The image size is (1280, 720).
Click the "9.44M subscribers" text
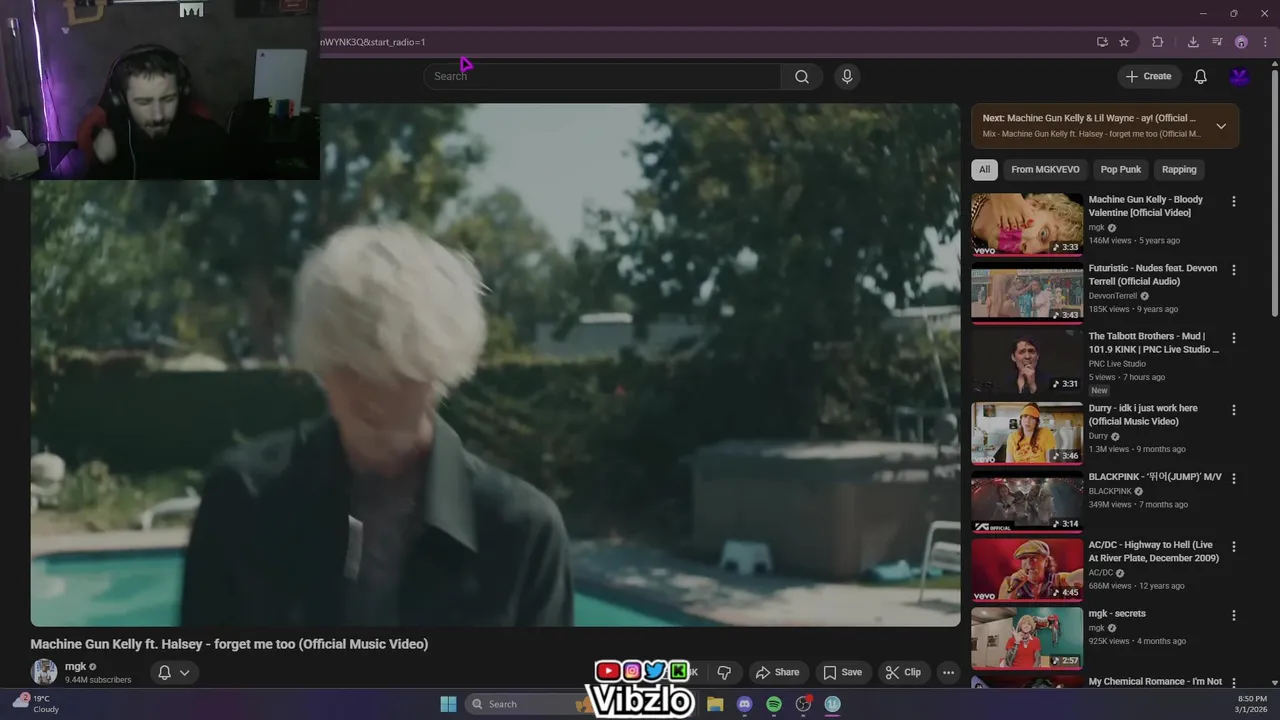[98, 680]
